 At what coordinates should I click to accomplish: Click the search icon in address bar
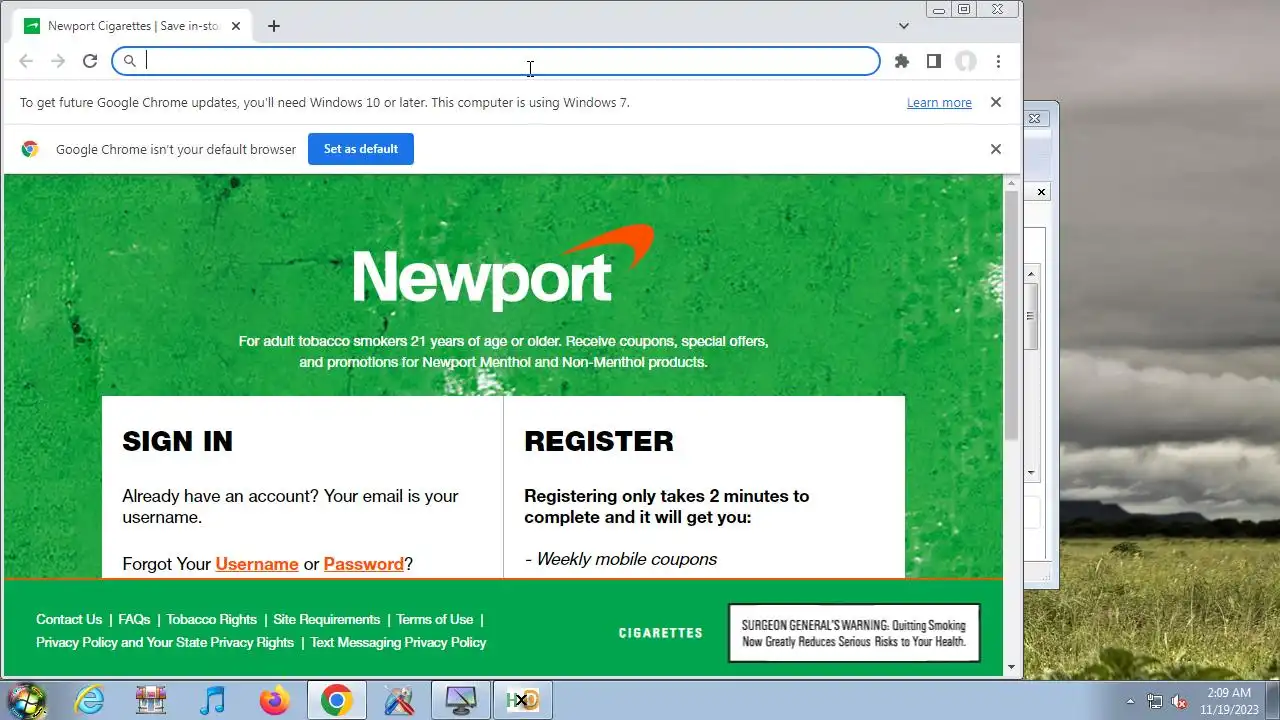coord(130,61)
